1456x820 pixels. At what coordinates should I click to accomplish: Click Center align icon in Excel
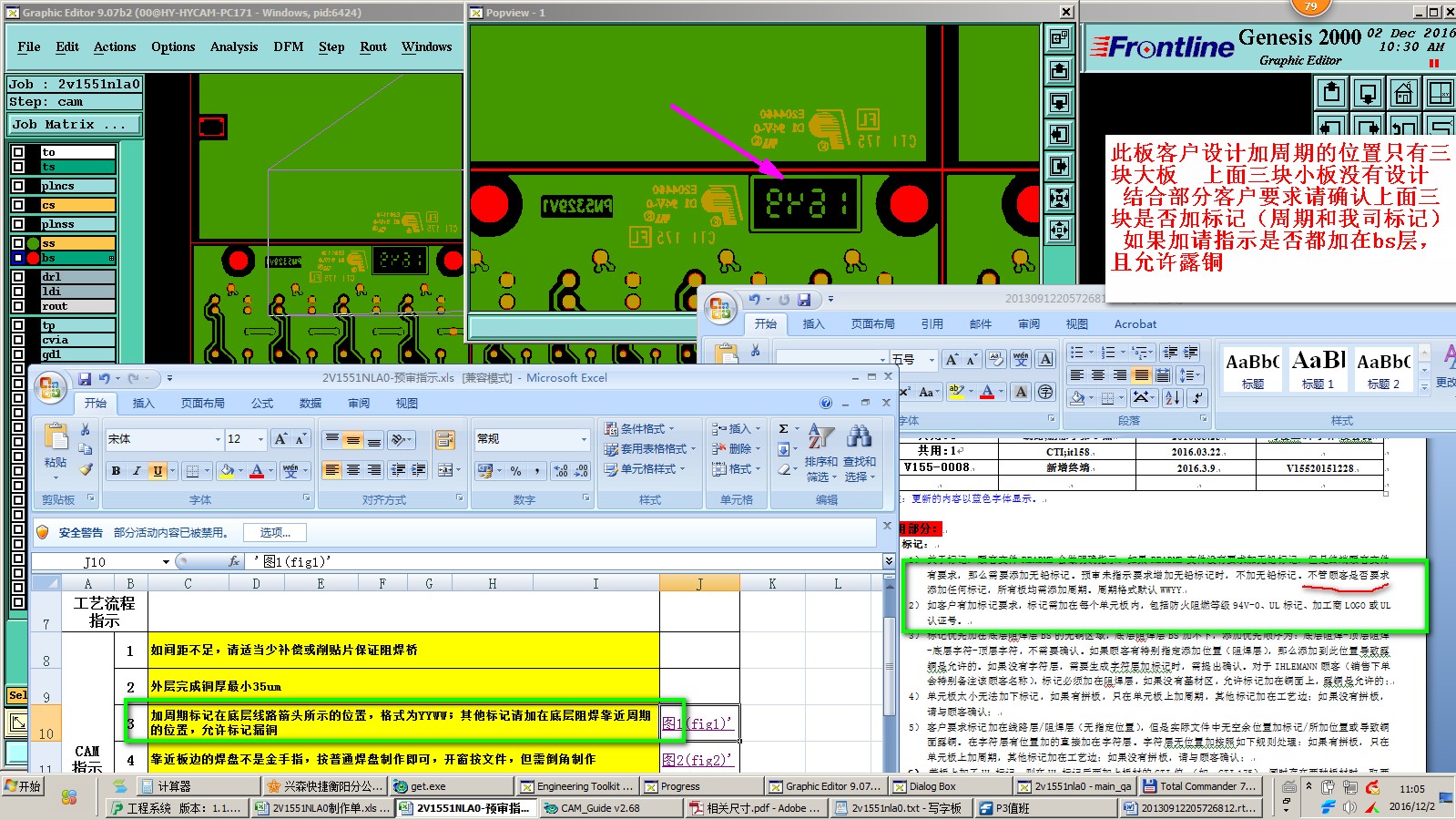coord(353,470)
